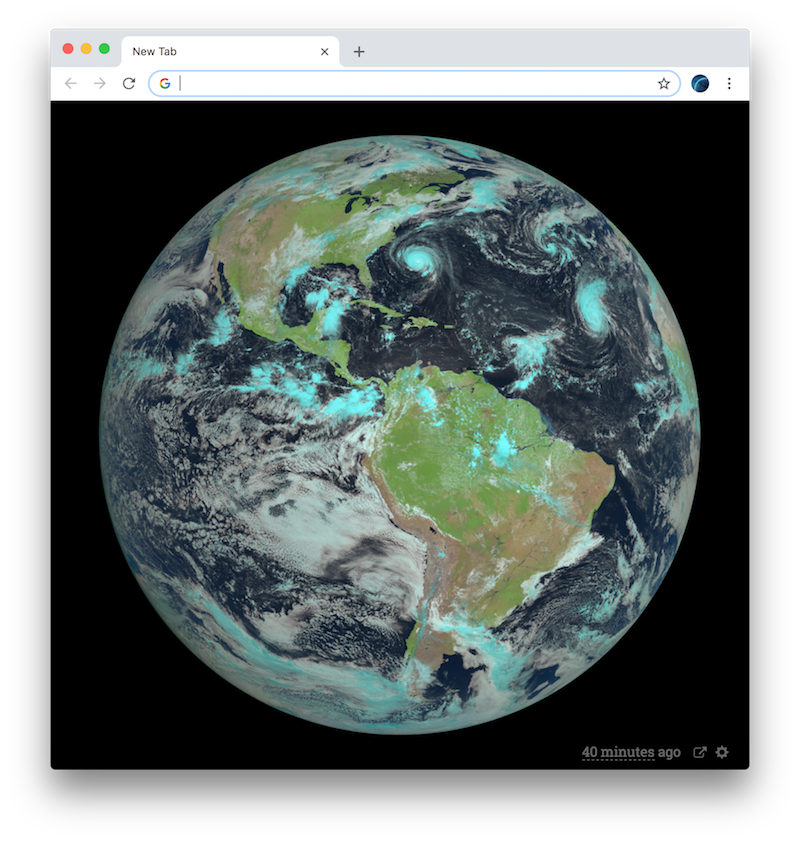The image size is (800, 842).
Task: Maximize window with the green button
Action: tap(104, 49)
